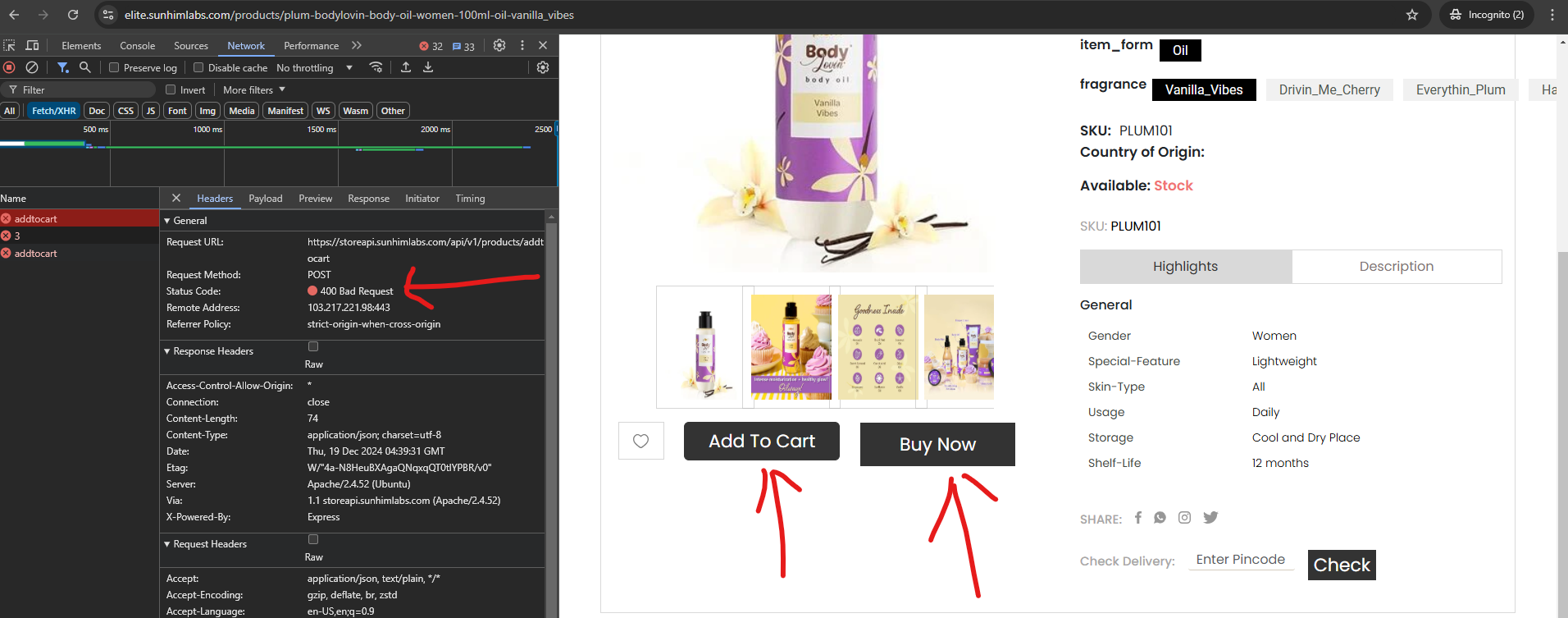Image resolution: width=1568 pixels, height=618 pixels.
Task: Toggle the JS request type filter
Action: (x=151, y=111)
